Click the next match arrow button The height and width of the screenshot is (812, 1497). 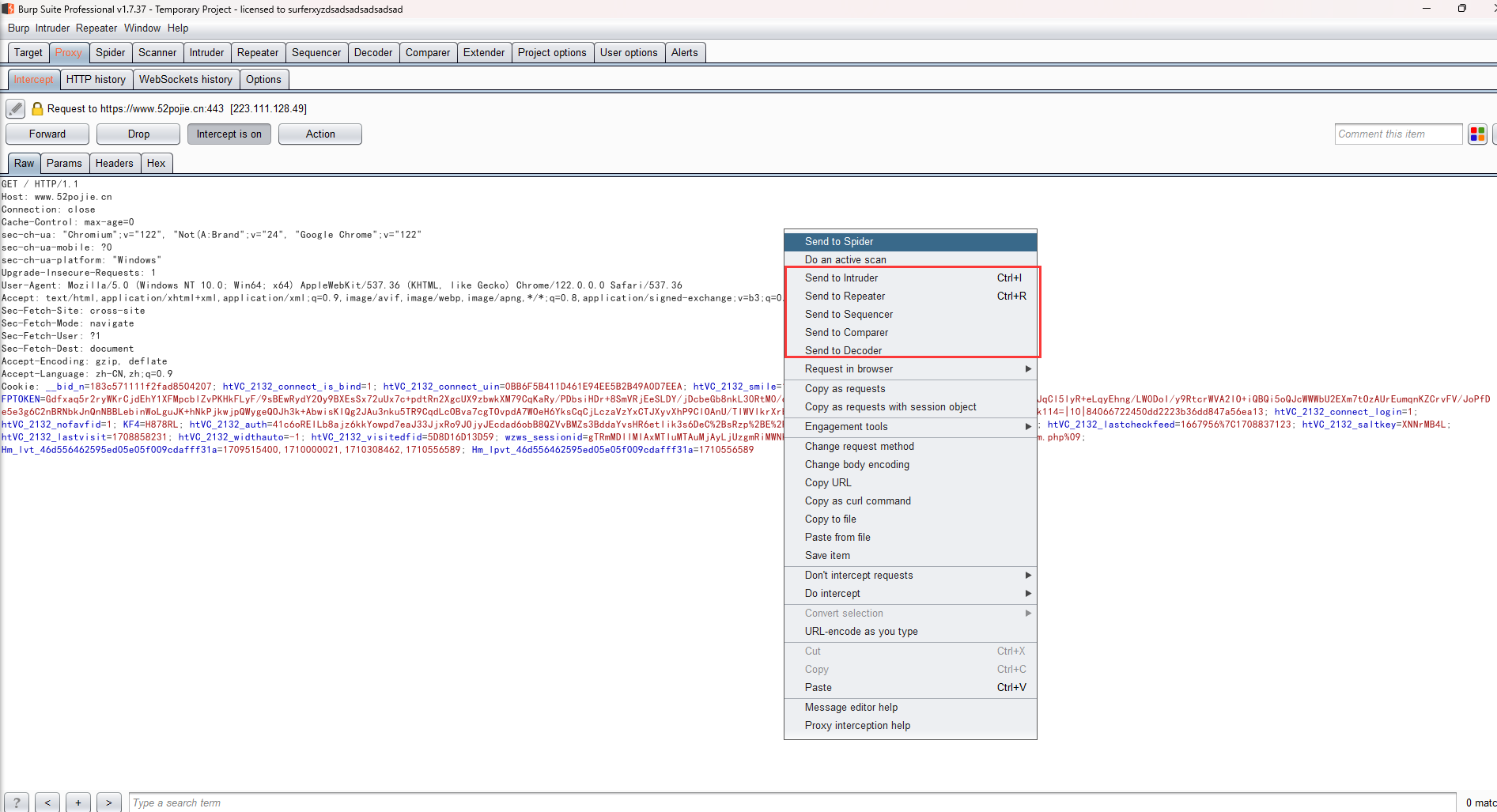click(109, 803)
